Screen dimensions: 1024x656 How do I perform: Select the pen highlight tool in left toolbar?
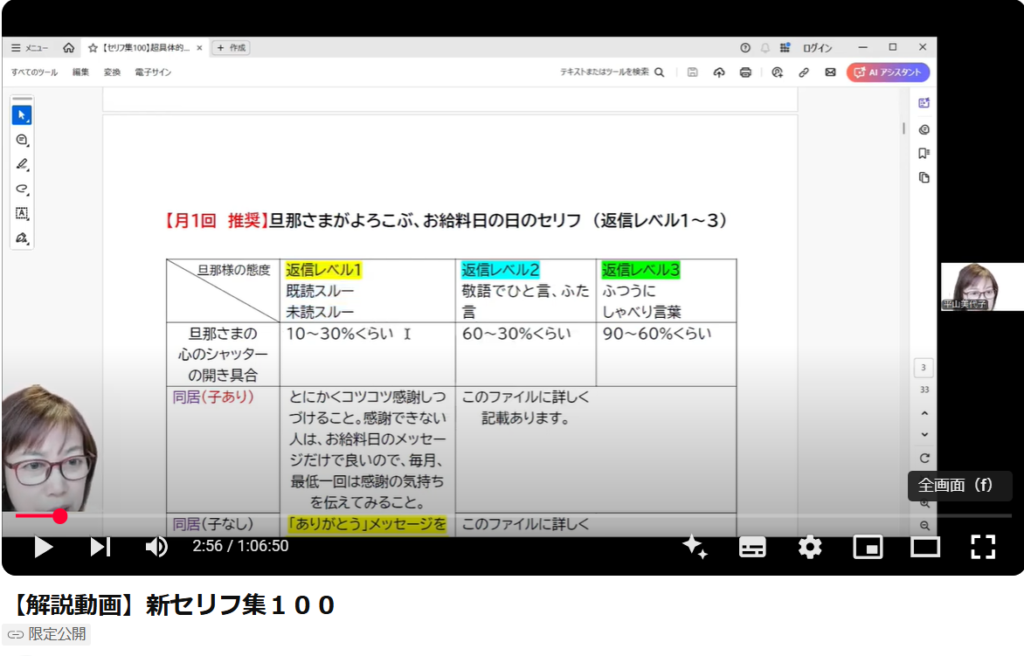(22, 164)
